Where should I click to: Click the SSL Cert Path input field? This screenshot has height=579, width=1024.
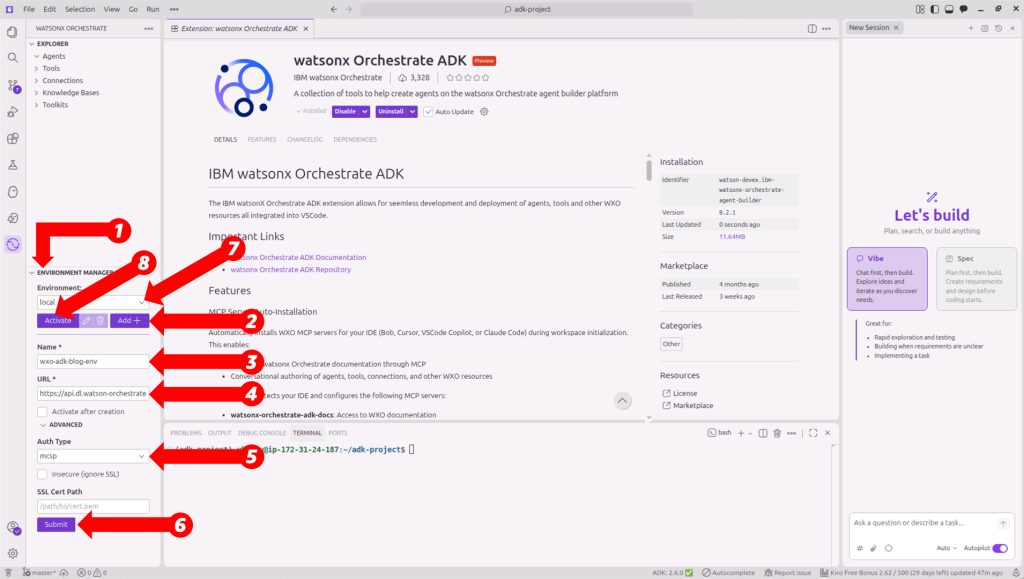93,506
